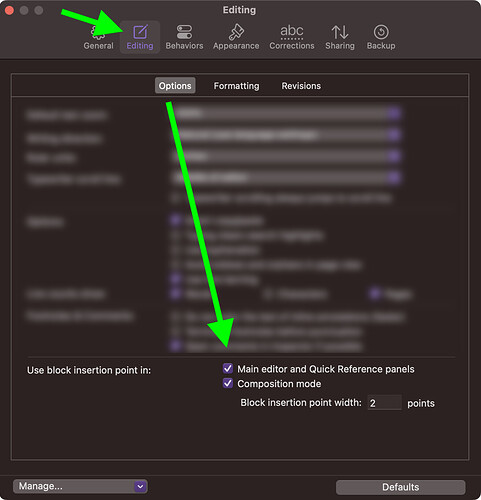Open the Appearance paintbrush icon

[x=236, y=32]
